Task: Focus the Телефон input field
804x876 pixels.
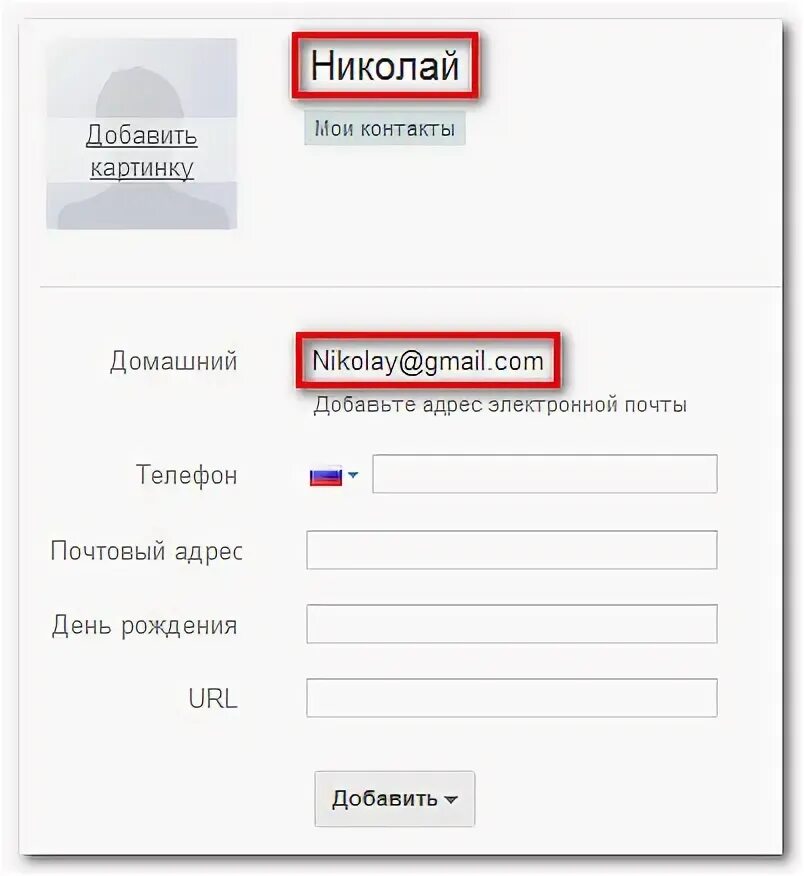Action: click(x=545, y=474)
